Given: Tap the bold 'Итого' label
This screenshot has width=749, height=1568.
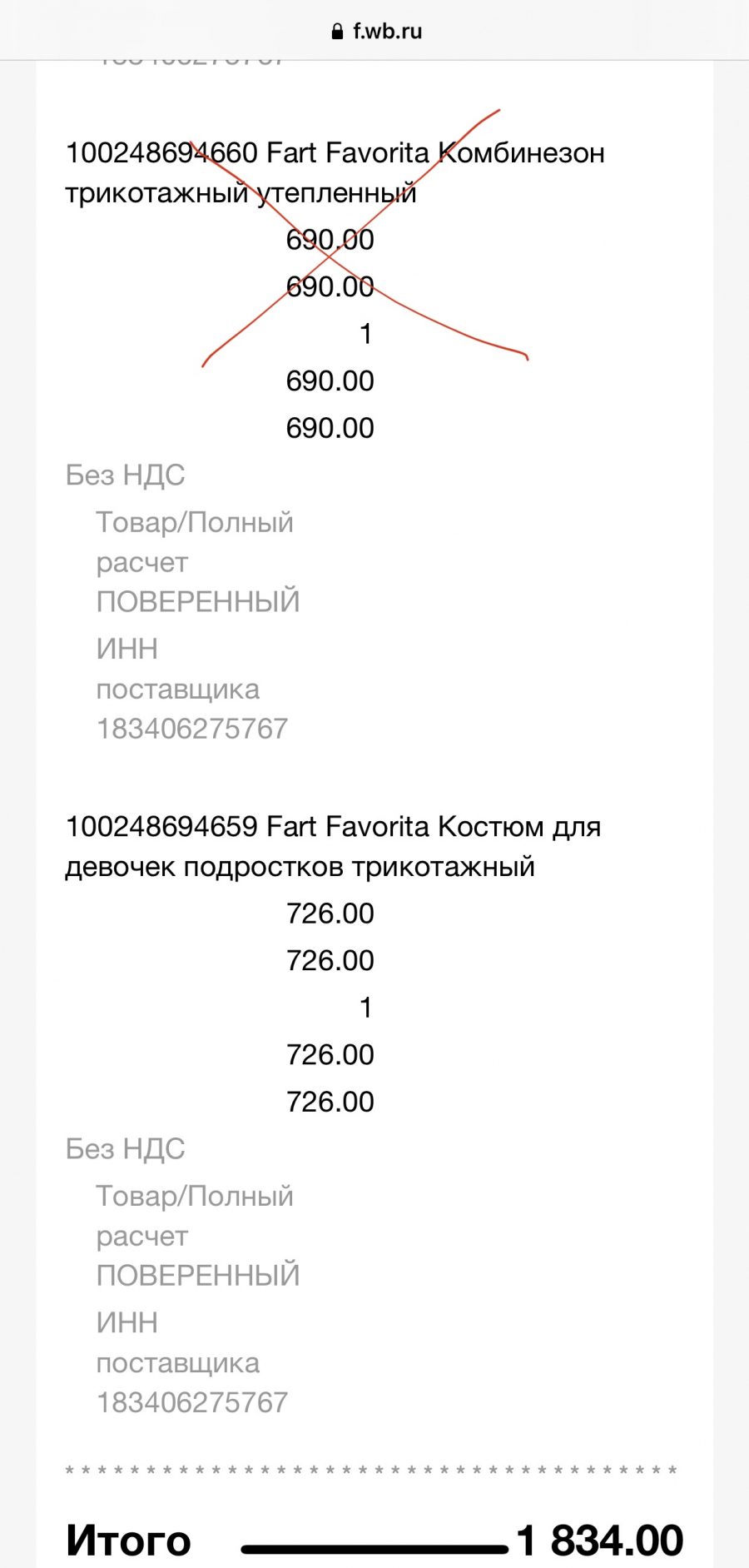Looking at the screenshot, I should (x=128, y=1541).
